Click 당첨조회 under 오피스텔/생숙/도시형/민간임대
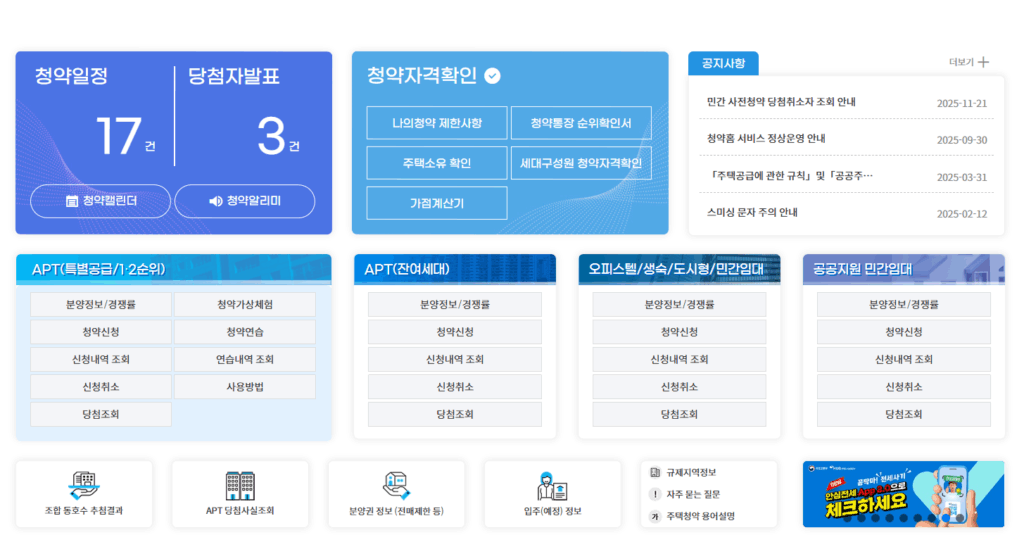1024x554 pixels. pos(679,414)
